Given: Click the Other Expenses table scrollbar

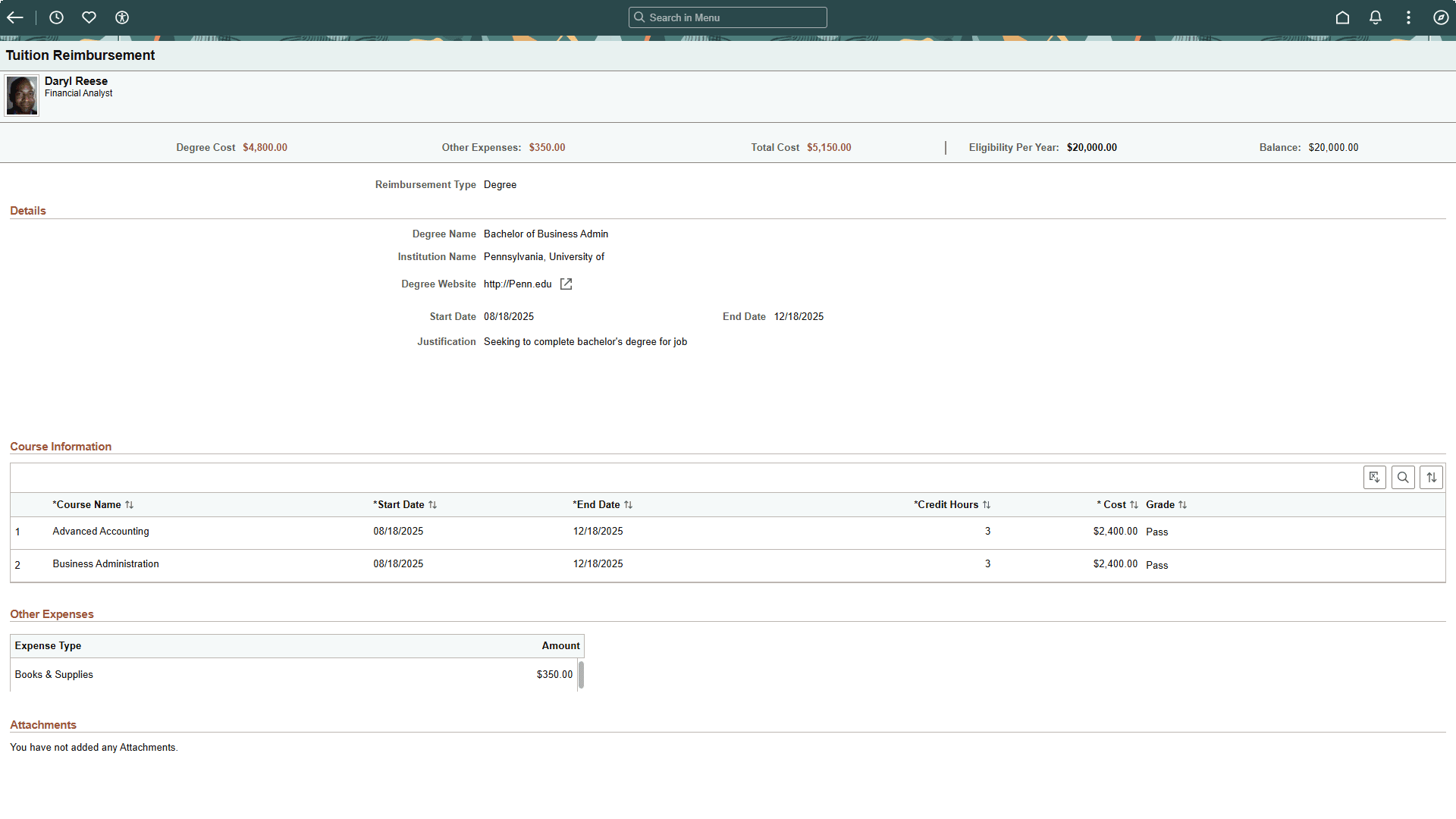Looking at the screenshot, I should pyautogui.click(x=582, y=674).
